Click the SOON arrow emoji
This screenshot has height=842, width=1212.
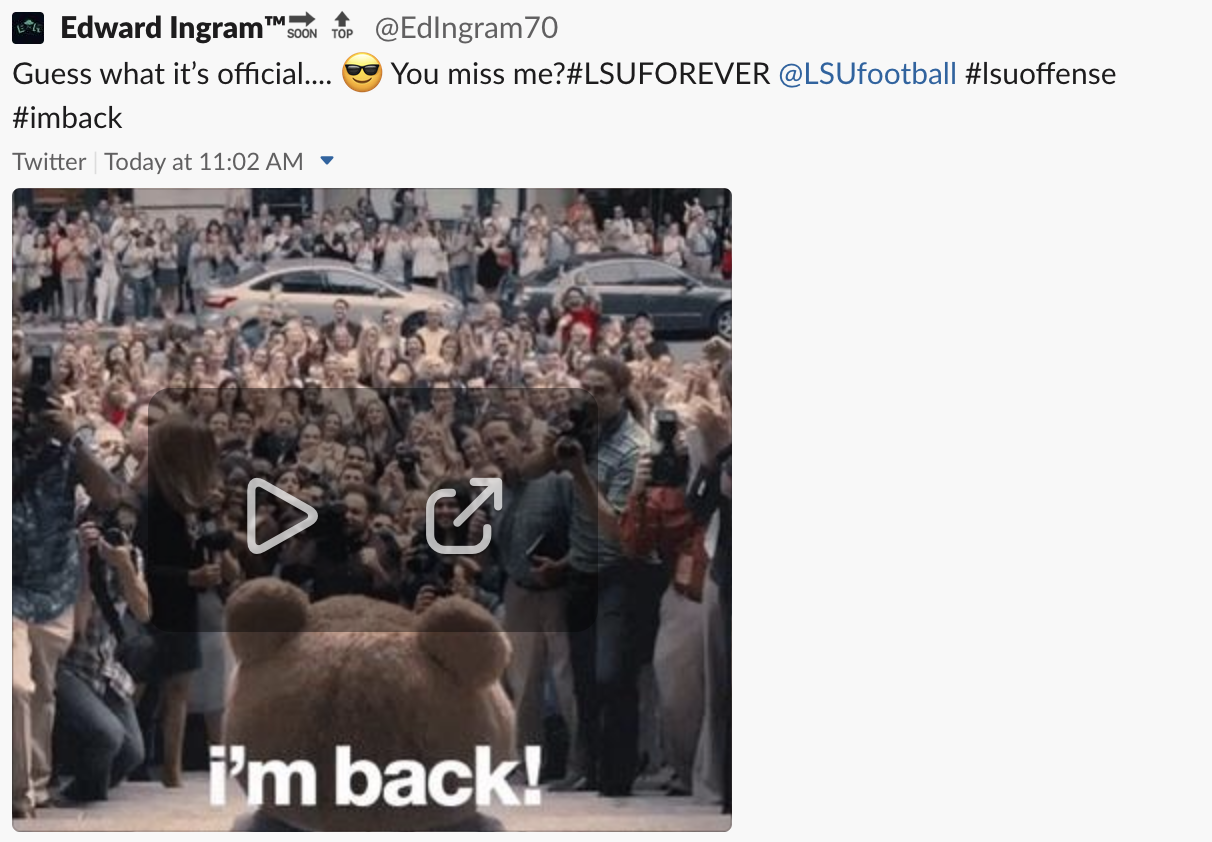pos(302,26)
